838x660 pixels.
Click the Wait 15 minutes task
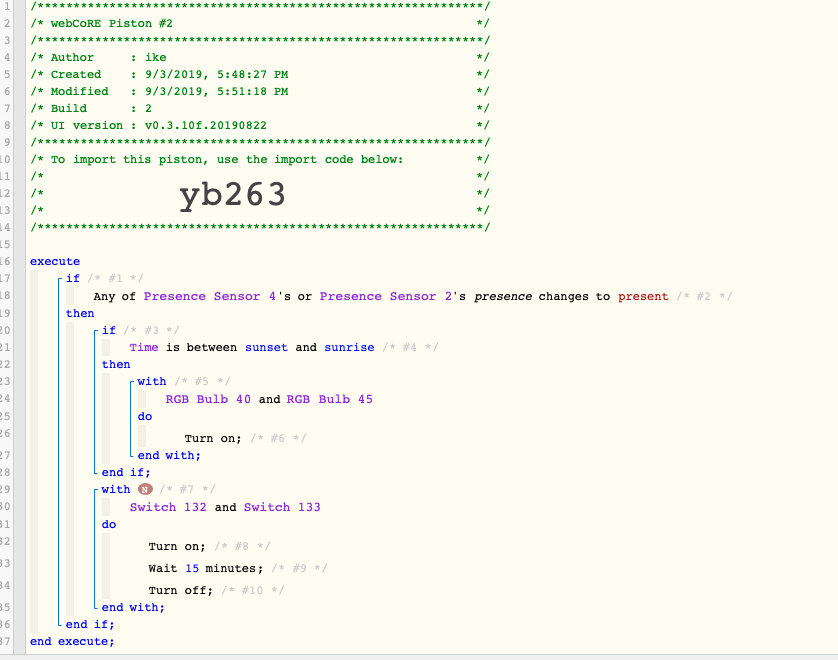point(206,569)
